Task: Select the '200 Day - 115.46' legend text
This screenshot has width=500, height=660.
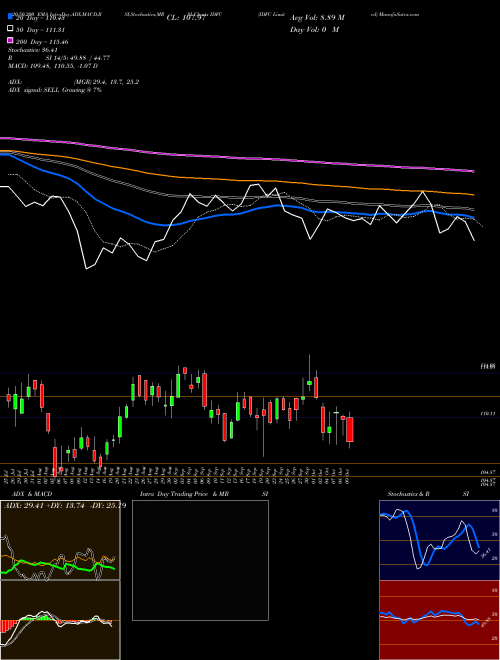Action: click(x=42, y=42)
